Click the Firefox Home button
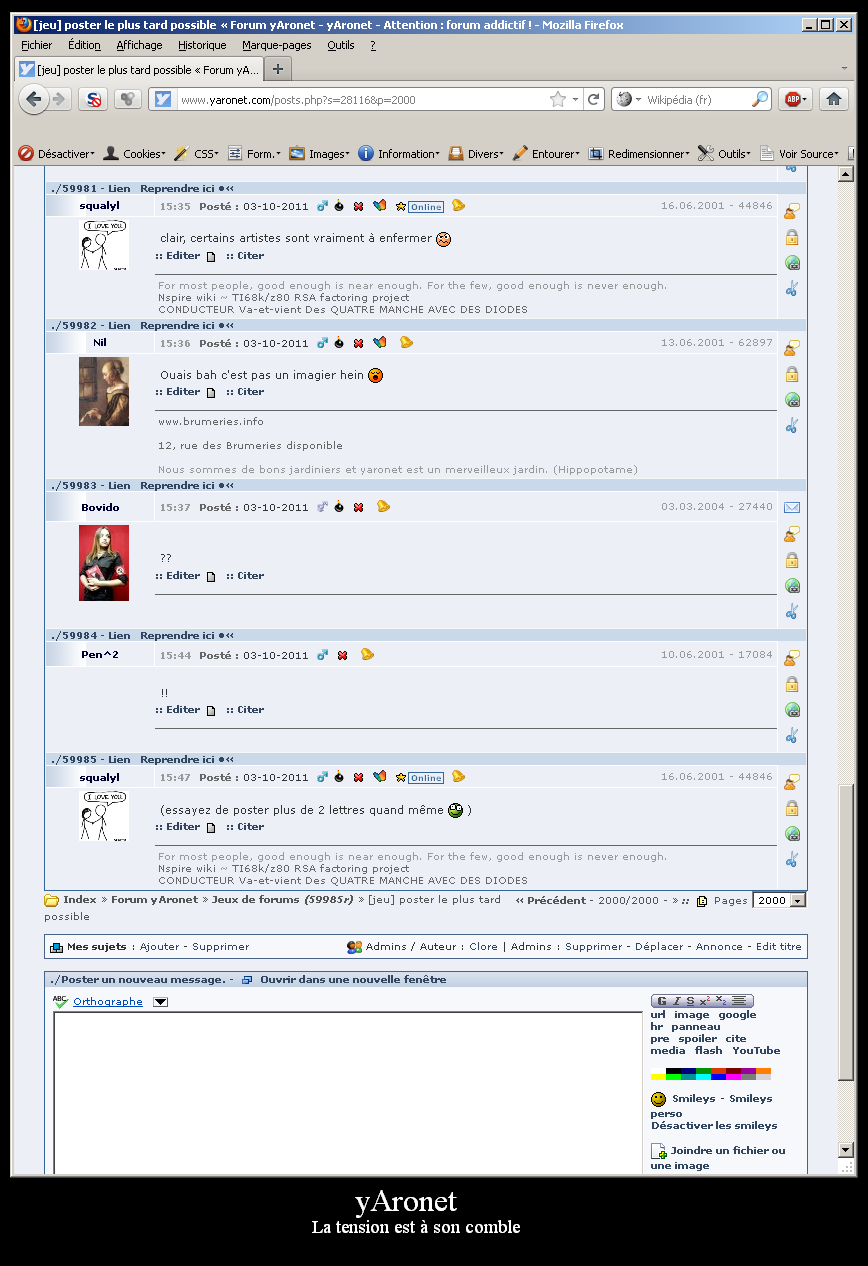The image size is (868, 1266). [x=833, y=99]
